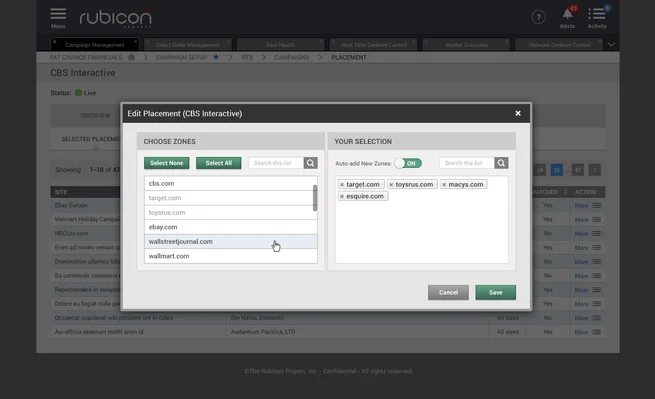
Task: Click Campaign Setup in breadcrumb
Action: (181, 57)
